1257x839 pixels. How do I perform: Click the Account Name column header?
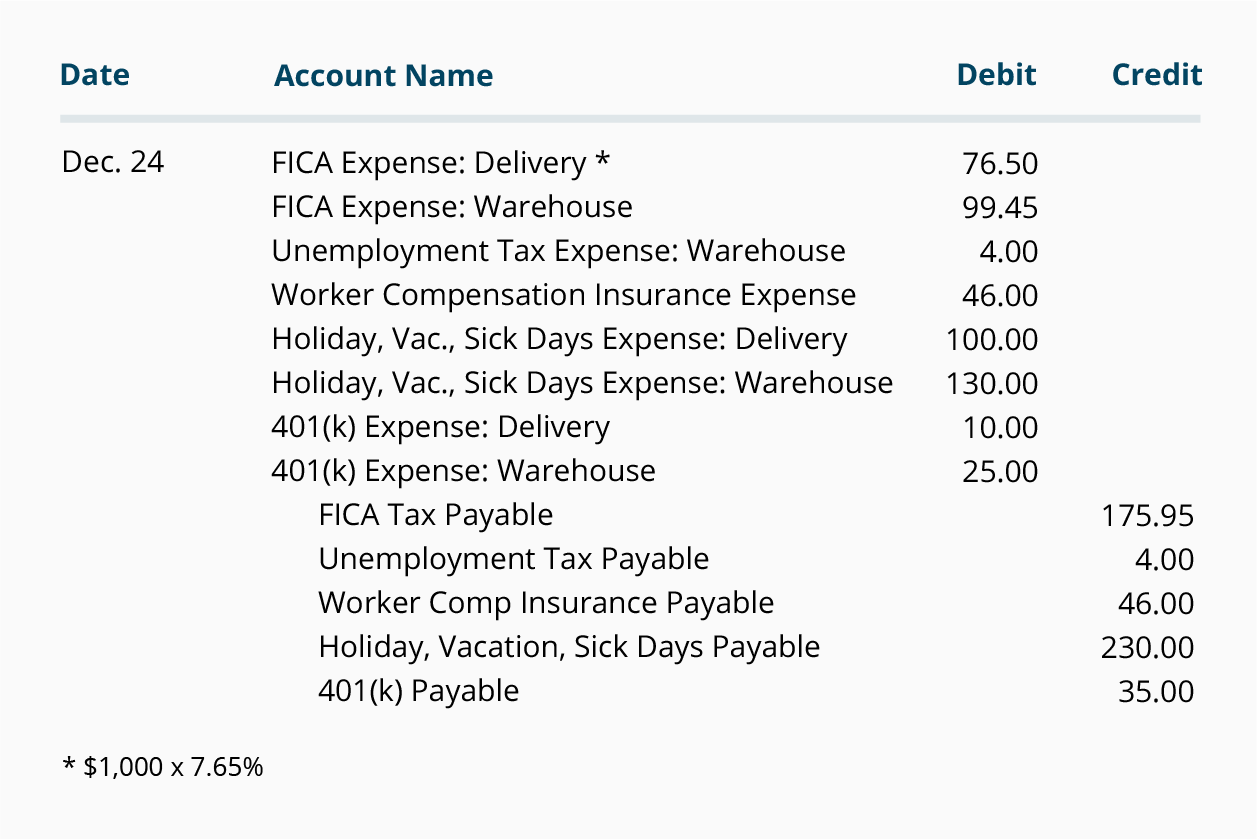pos(383,76)
